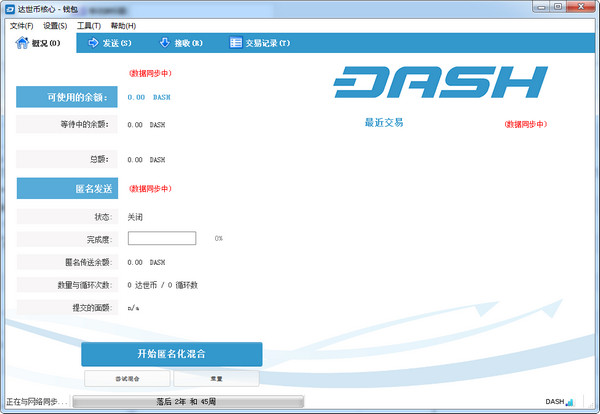Click the red 数据同步中 warning above the balances

(x=150, y=73)
